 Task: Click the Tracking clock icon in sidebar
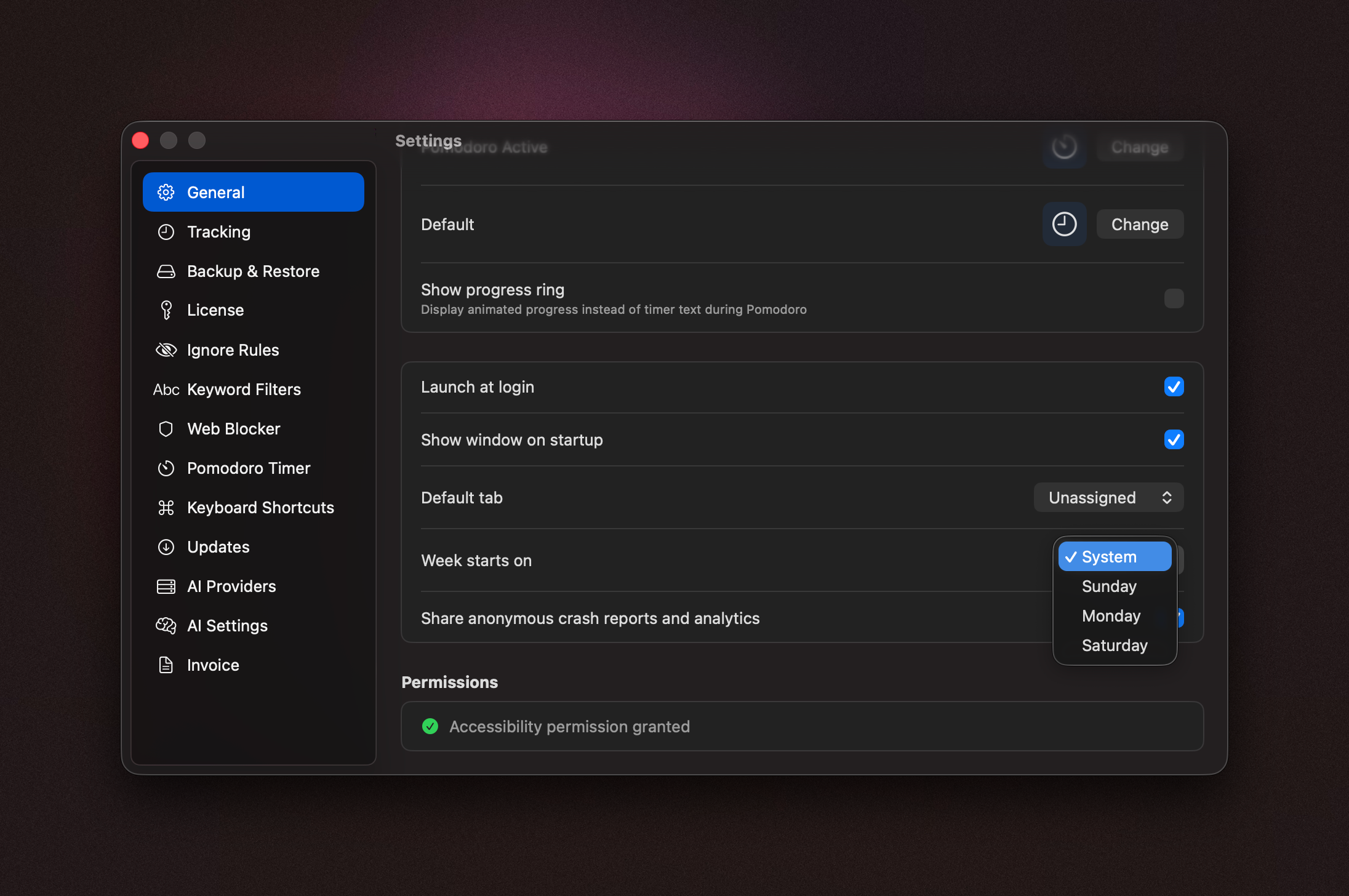tap(166, 232)
